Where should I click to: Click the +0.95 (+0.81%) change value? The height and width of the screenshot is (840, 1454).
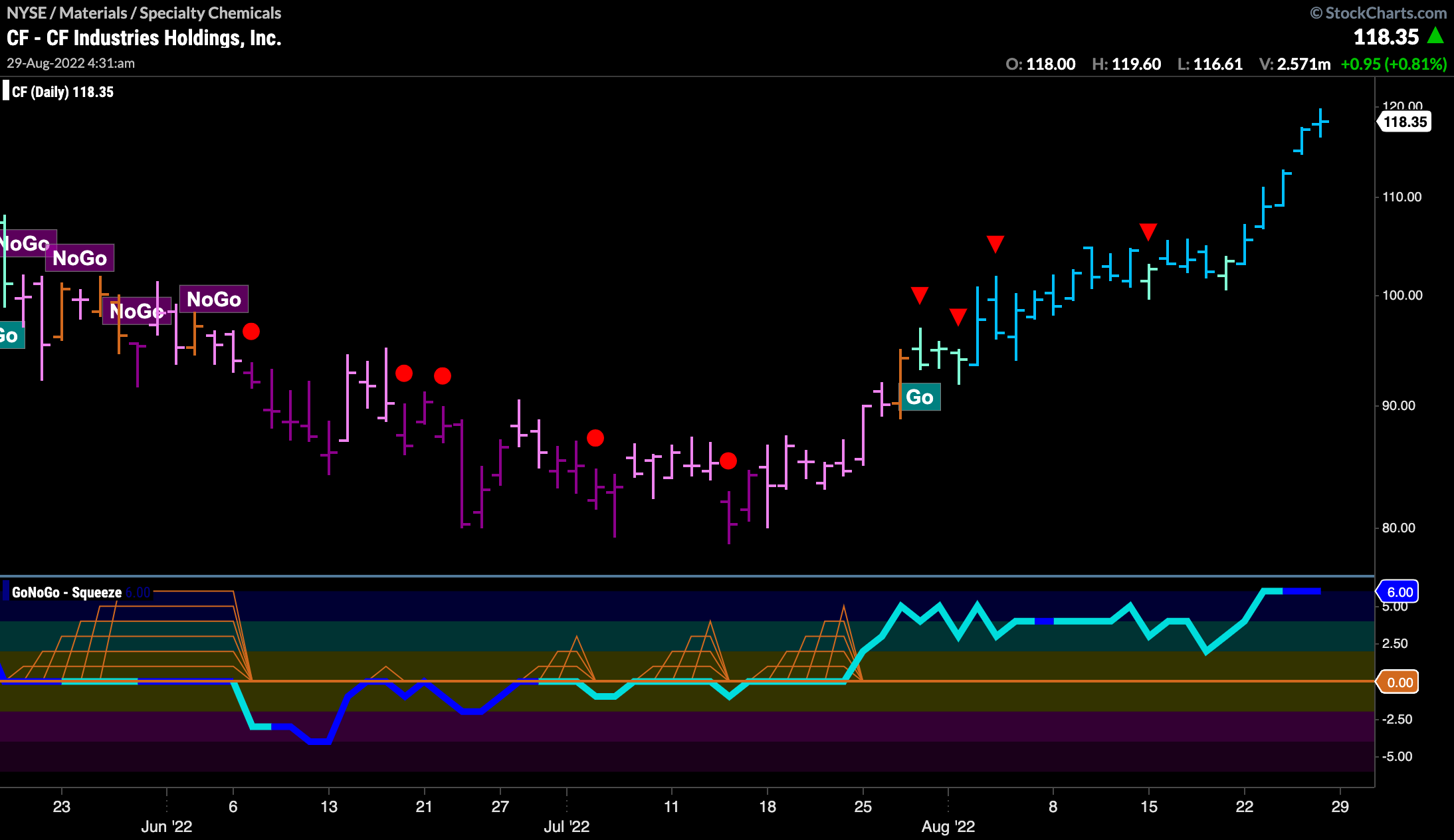(1394, 64)
